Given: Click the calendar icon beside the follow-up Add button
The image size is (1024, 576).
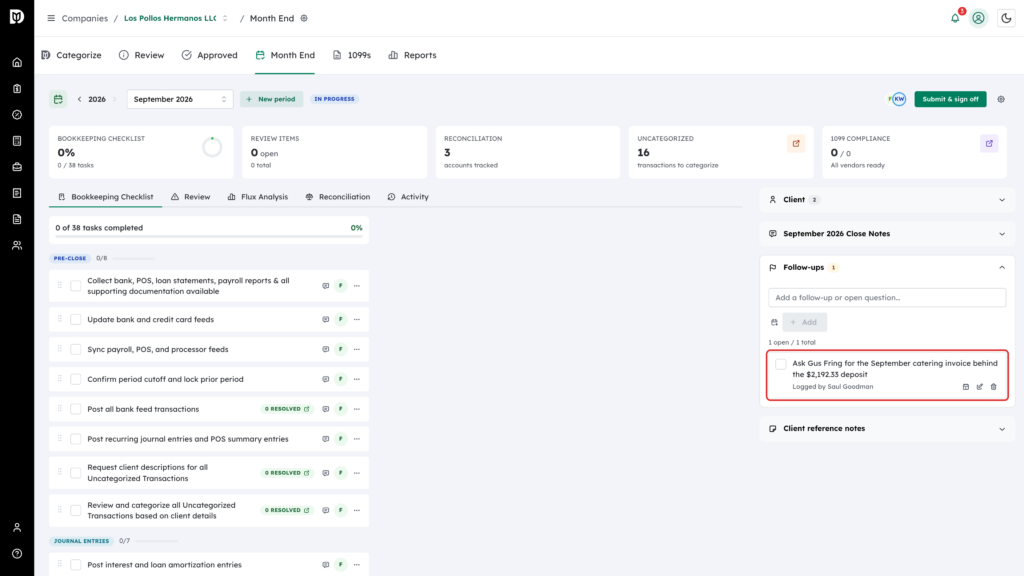Looking at the screenshot, I should [775, 323].
